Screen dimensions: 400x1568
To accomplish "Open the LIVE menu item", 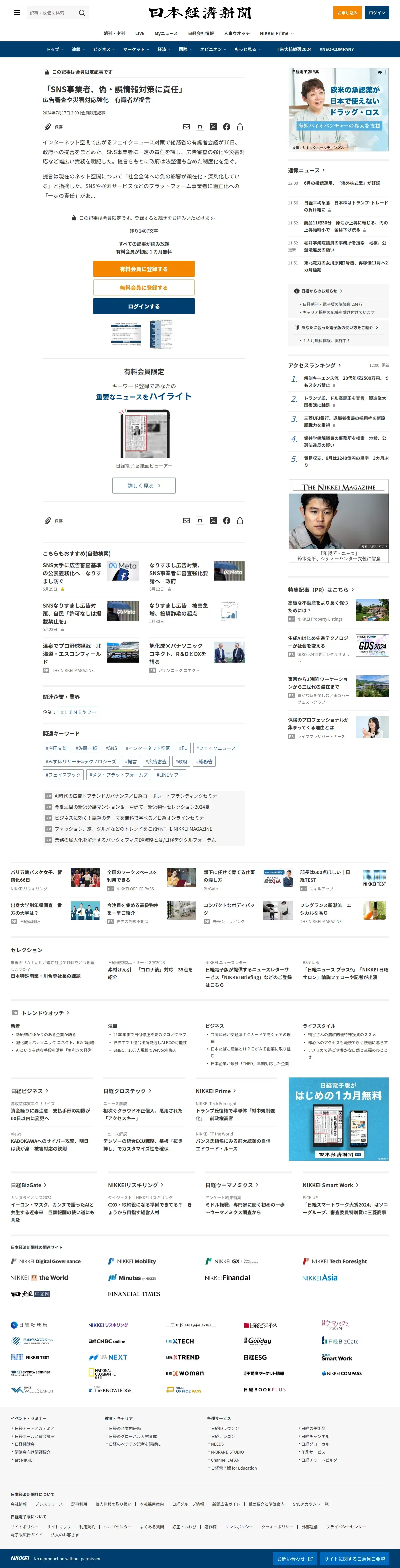I will coord(140,33).
